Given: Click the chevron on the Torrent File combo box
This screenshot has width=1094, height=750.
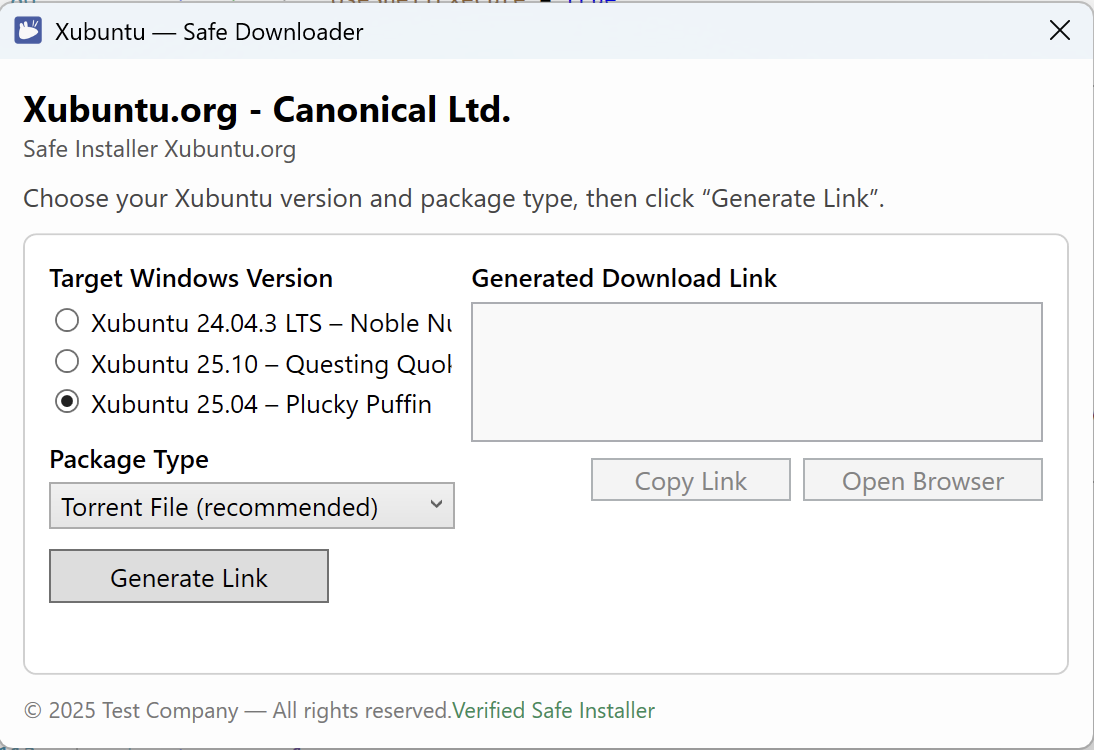Looking at the screenshot, I should click(437, 506).
